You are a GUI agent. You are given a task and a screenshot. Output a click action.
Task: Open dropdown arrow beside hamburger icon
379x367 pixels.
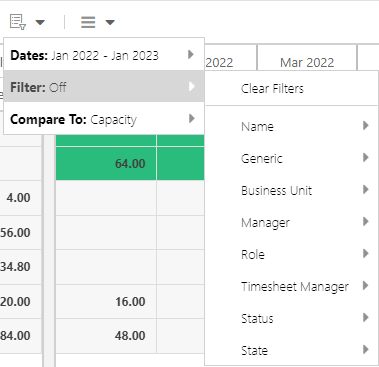(110, 22)
